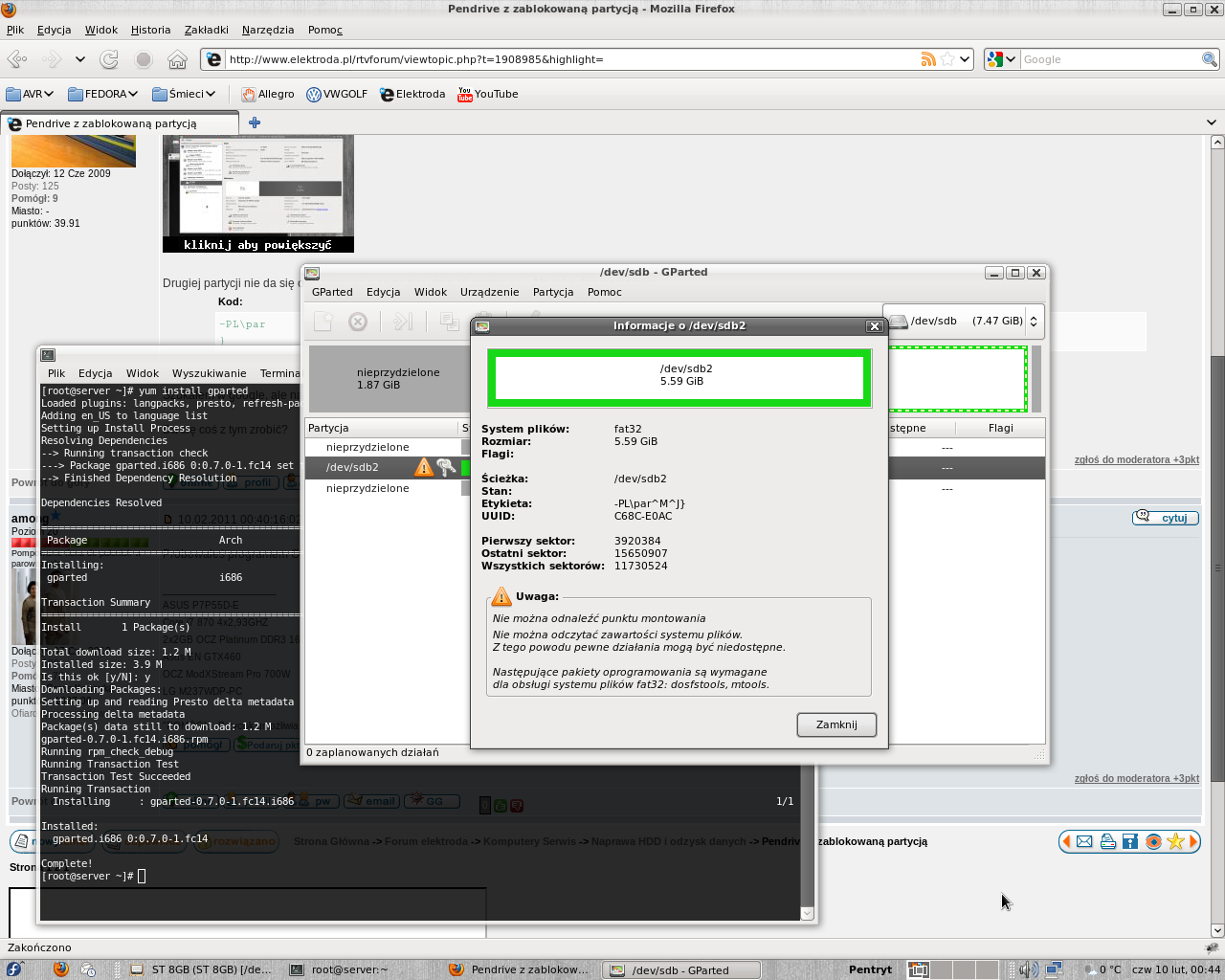This screenshot has height=980, width=1225.
Task: Click the RSS feed icon in address bar
Action: point(928,59)
